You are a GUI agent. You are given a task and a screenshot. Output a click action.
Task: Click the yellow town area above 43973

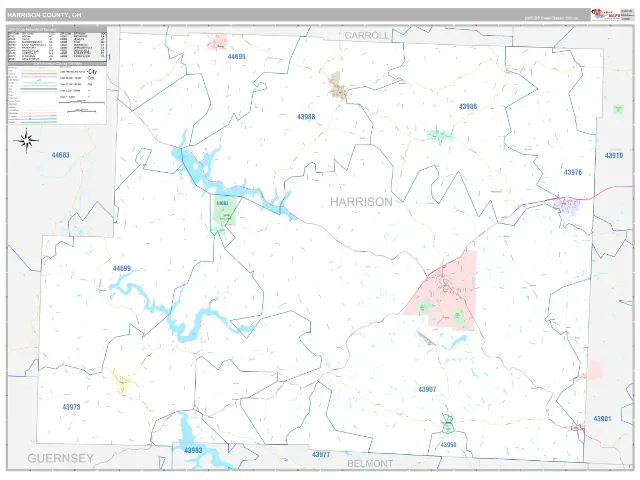(120, 382)
